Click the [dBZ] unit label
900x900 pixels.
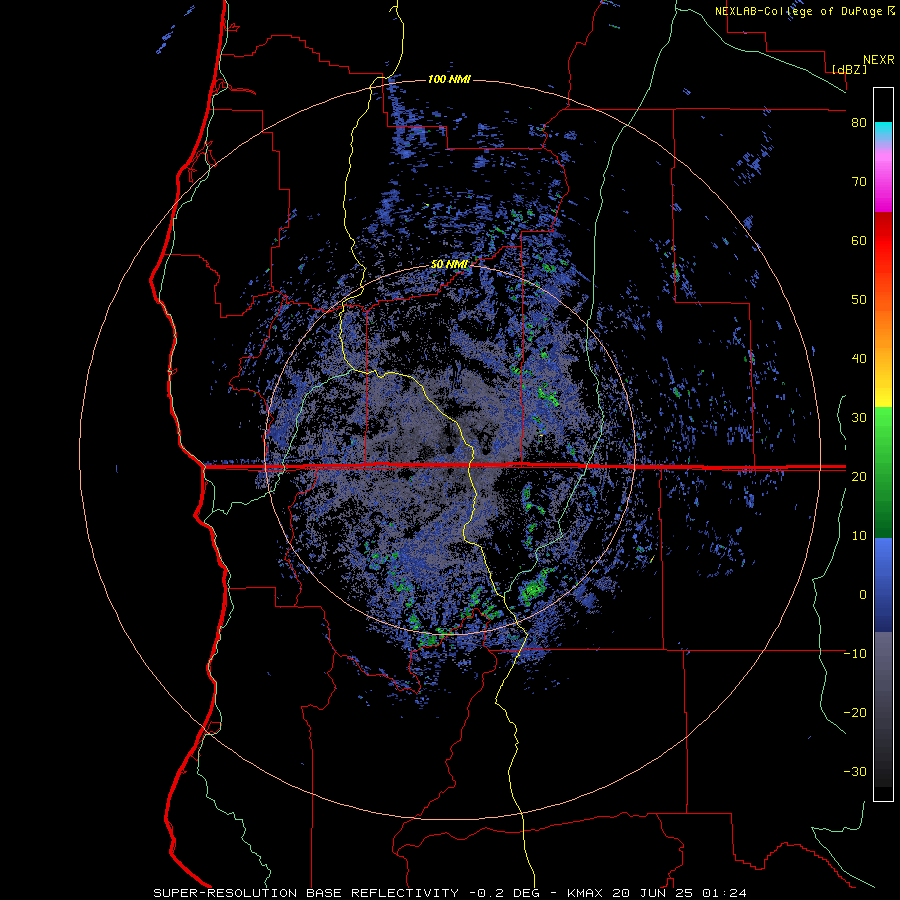[x=849, y=69]
